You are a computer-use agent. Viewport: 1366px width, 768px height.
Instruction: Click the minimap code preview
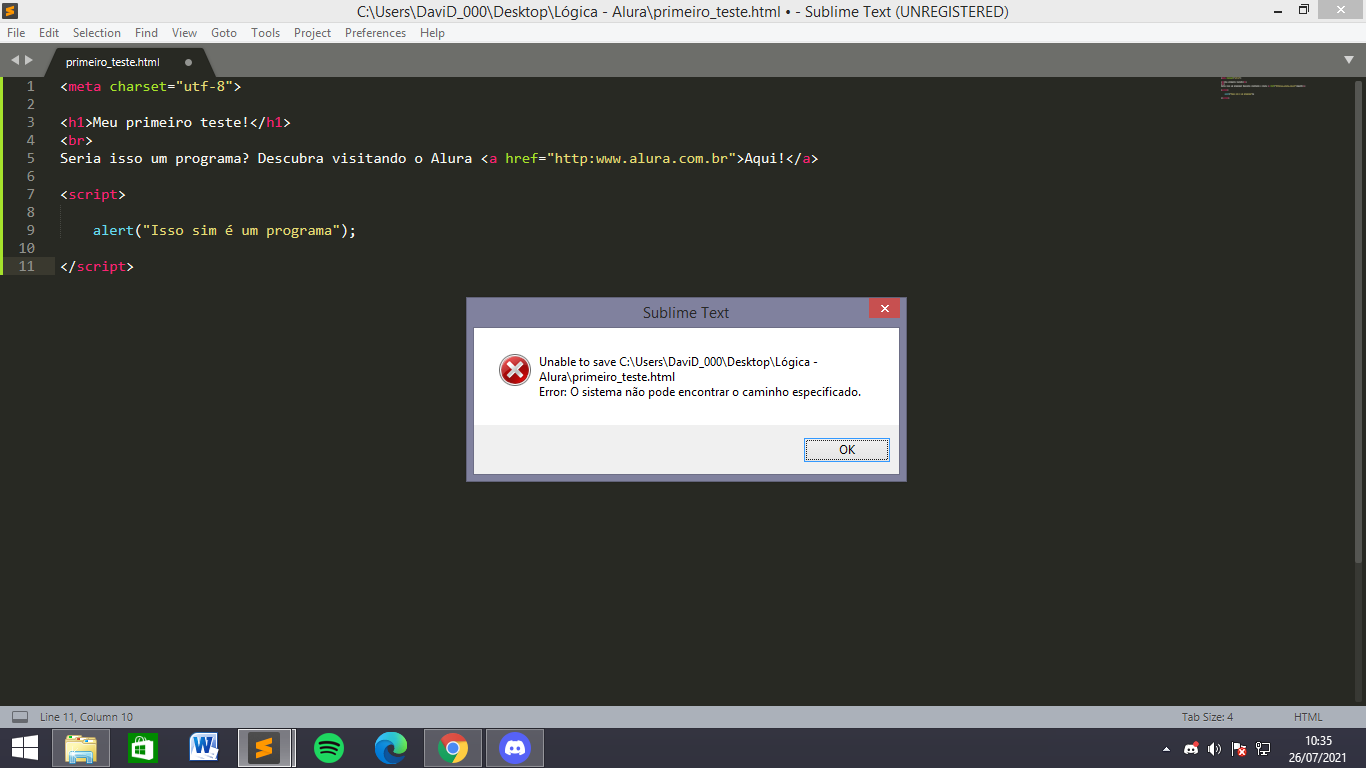1262,88
